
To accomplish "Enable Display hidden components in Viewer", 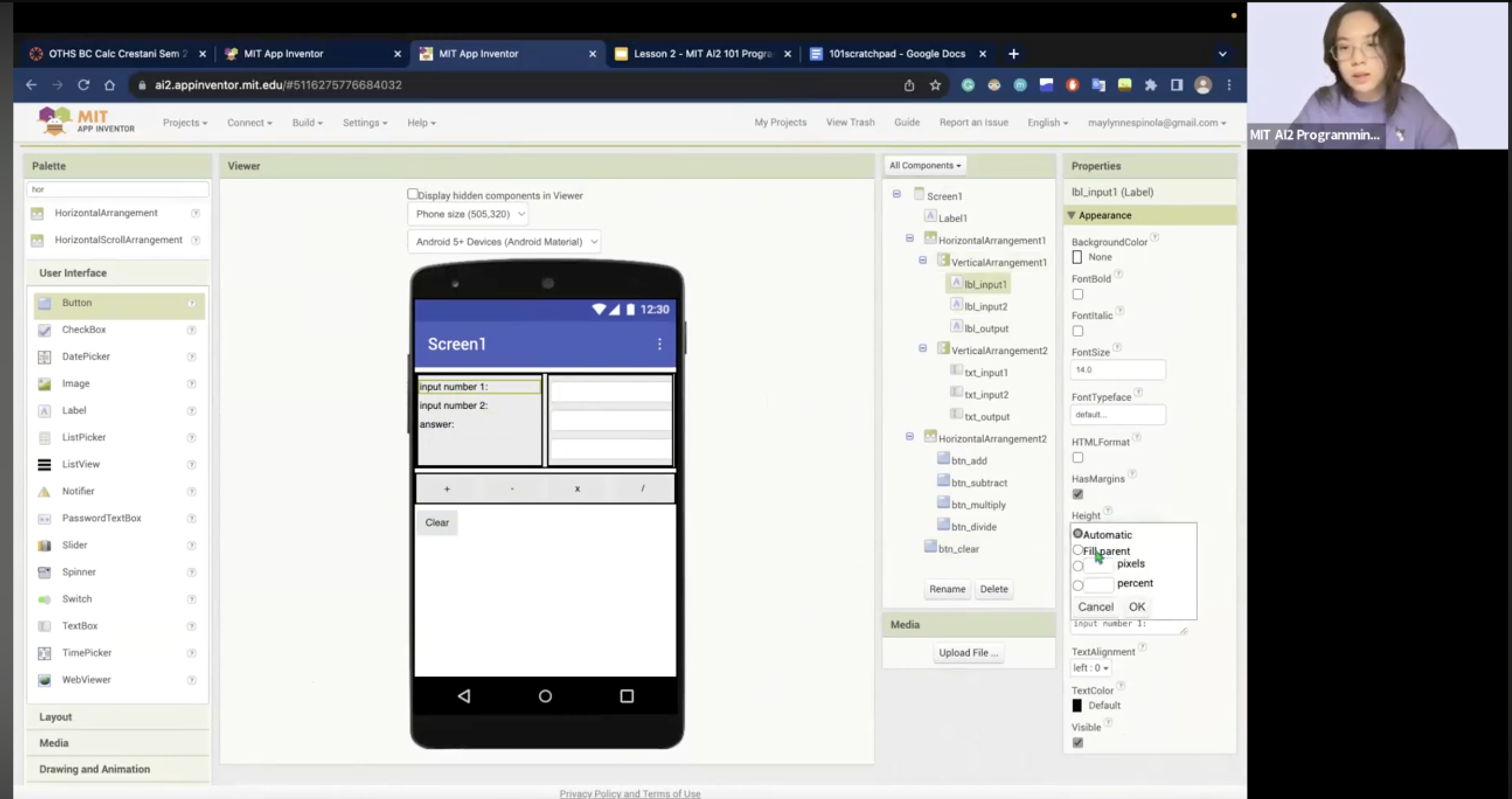I will (x=413, y=194).
